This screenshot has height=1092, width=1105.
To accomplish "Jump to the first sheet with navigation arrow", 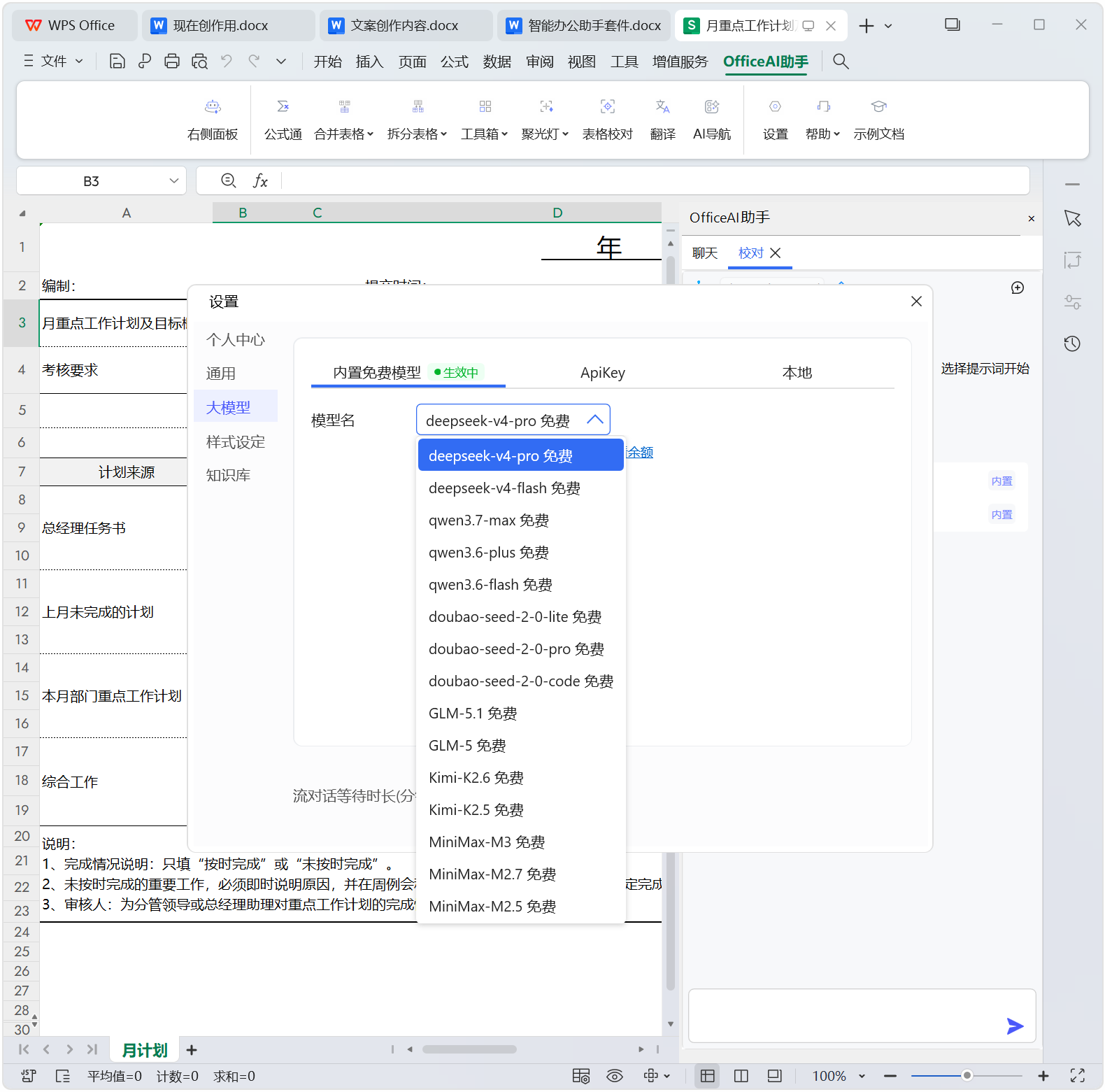I will coord(24,1049).
